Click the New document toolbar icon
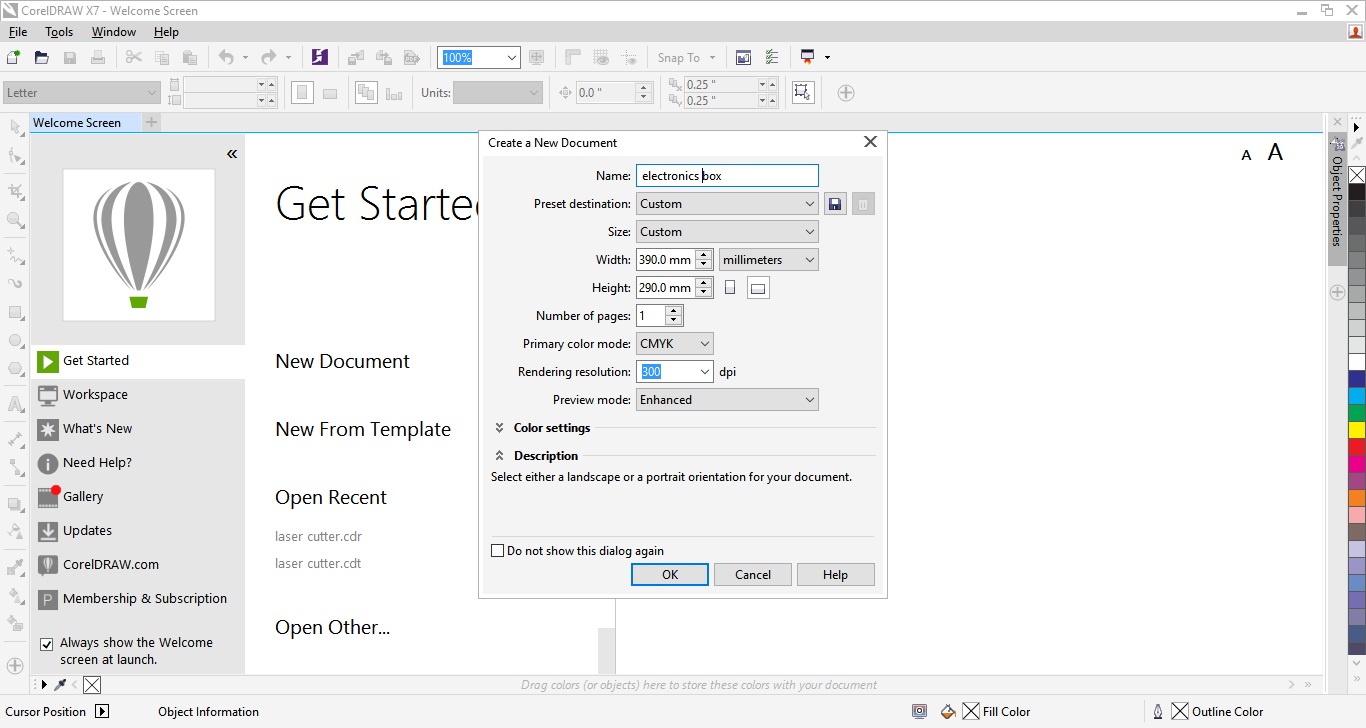 (14, 57)
